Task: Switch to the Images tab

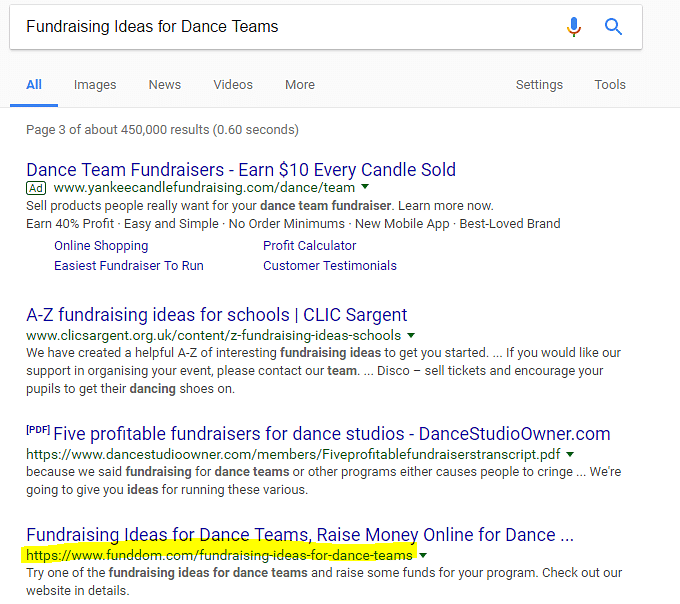Action: pos(95,85)
